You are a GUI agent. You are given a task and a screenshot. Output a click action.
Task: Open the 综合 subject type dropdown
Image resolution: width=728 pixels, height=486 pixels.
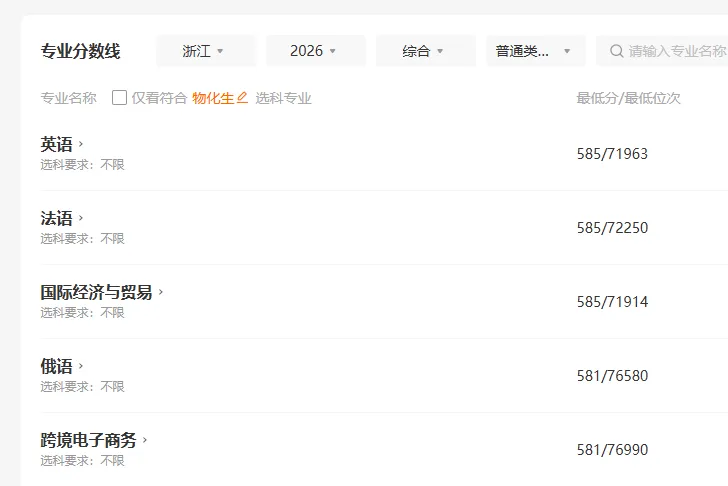click(x=426, y=51)
